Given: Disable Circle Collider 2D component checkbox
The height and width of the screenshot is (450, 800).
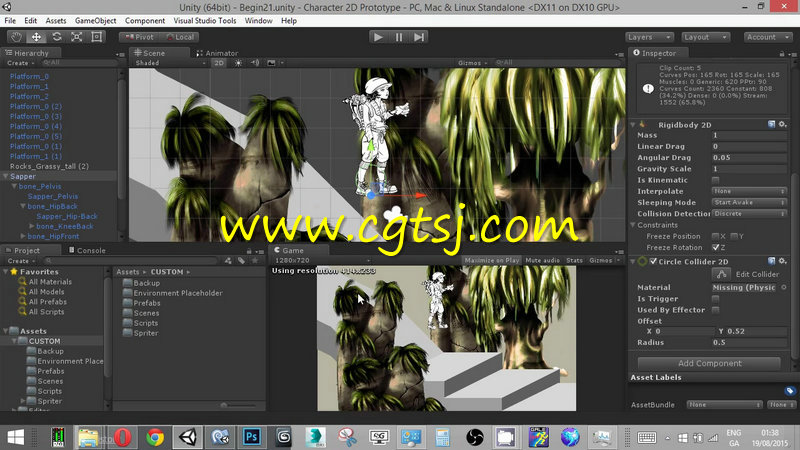Looking at the screenshot, I should (x=653, y=261).
